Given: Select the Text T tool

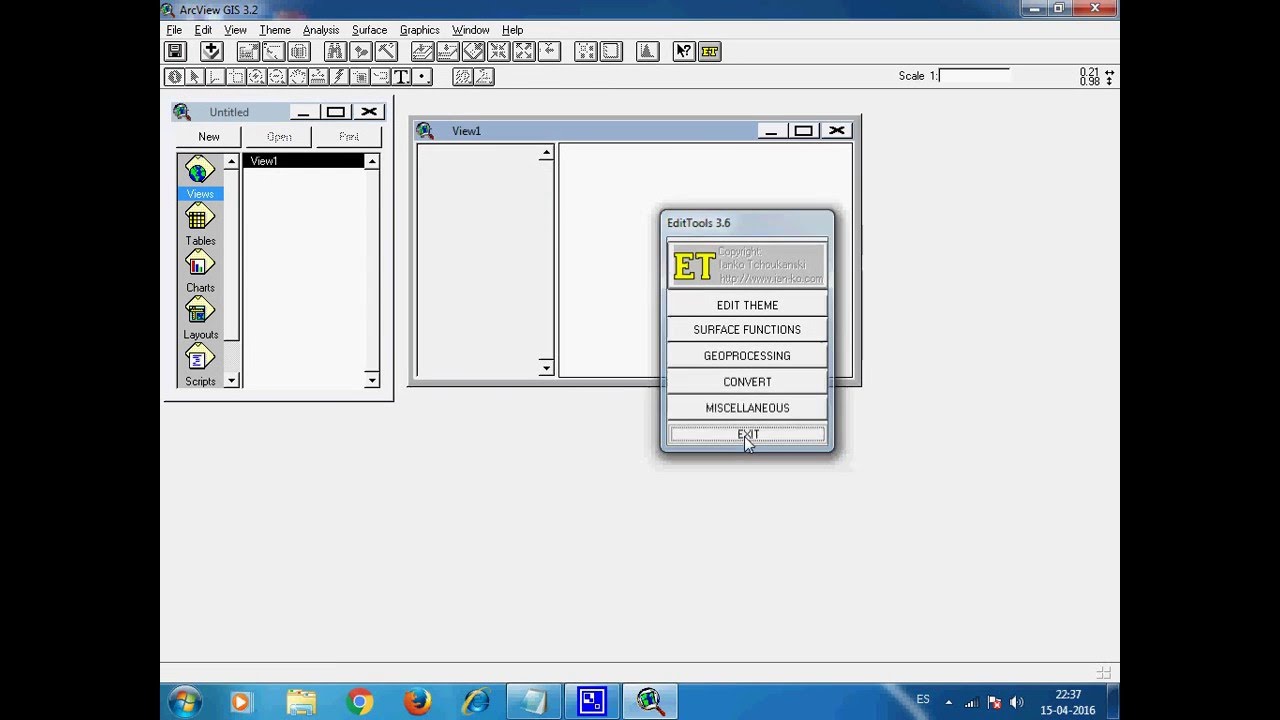Looking at the screenshot, I should point(401,77).
